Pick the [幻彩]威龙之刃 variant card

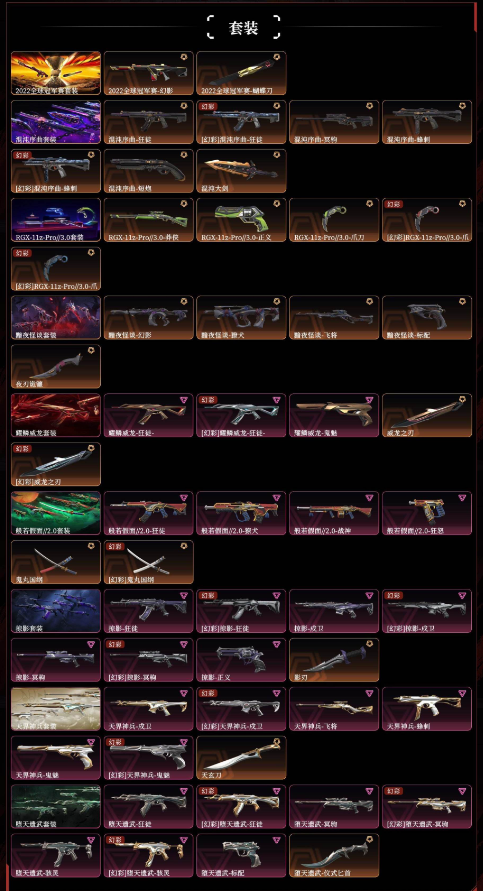click(56, 464)
